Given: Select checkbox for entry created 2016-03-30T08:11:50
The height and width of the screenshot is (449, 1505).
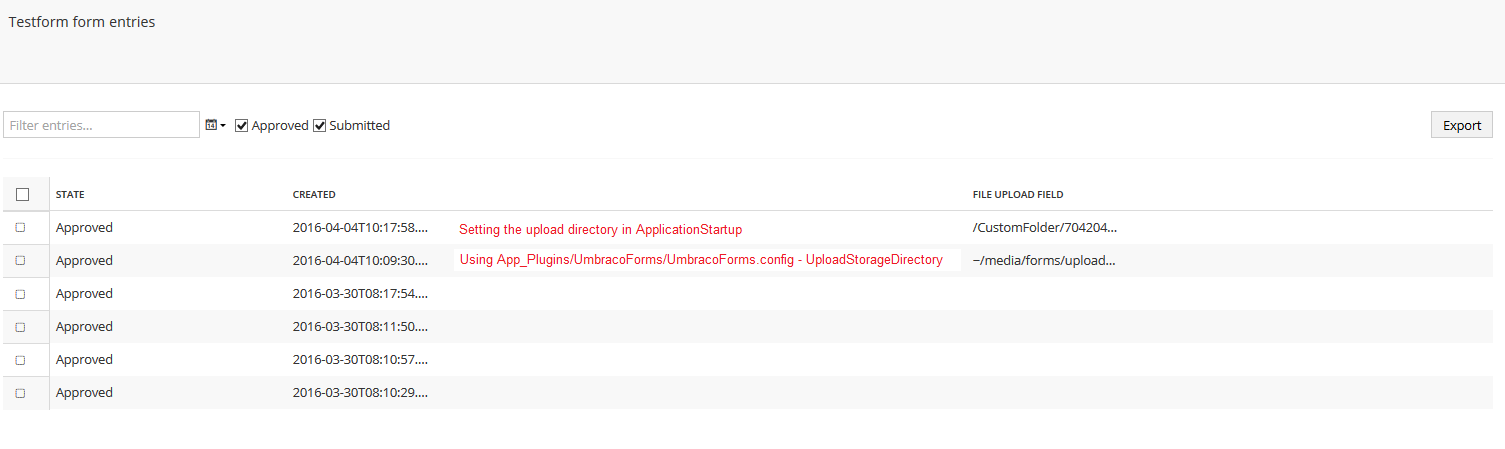Looking at the screenshot, I should (x=20, y=326).
